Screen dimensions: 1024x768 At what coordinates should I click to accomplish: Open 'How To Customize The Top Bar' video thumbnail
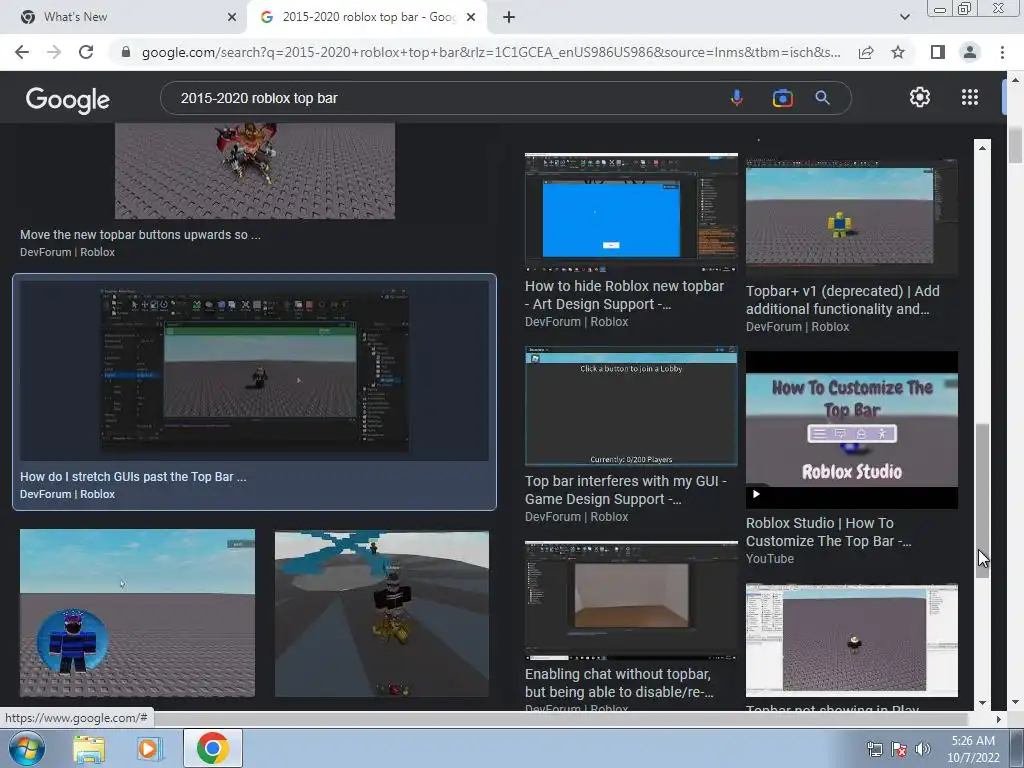point(852,430)
